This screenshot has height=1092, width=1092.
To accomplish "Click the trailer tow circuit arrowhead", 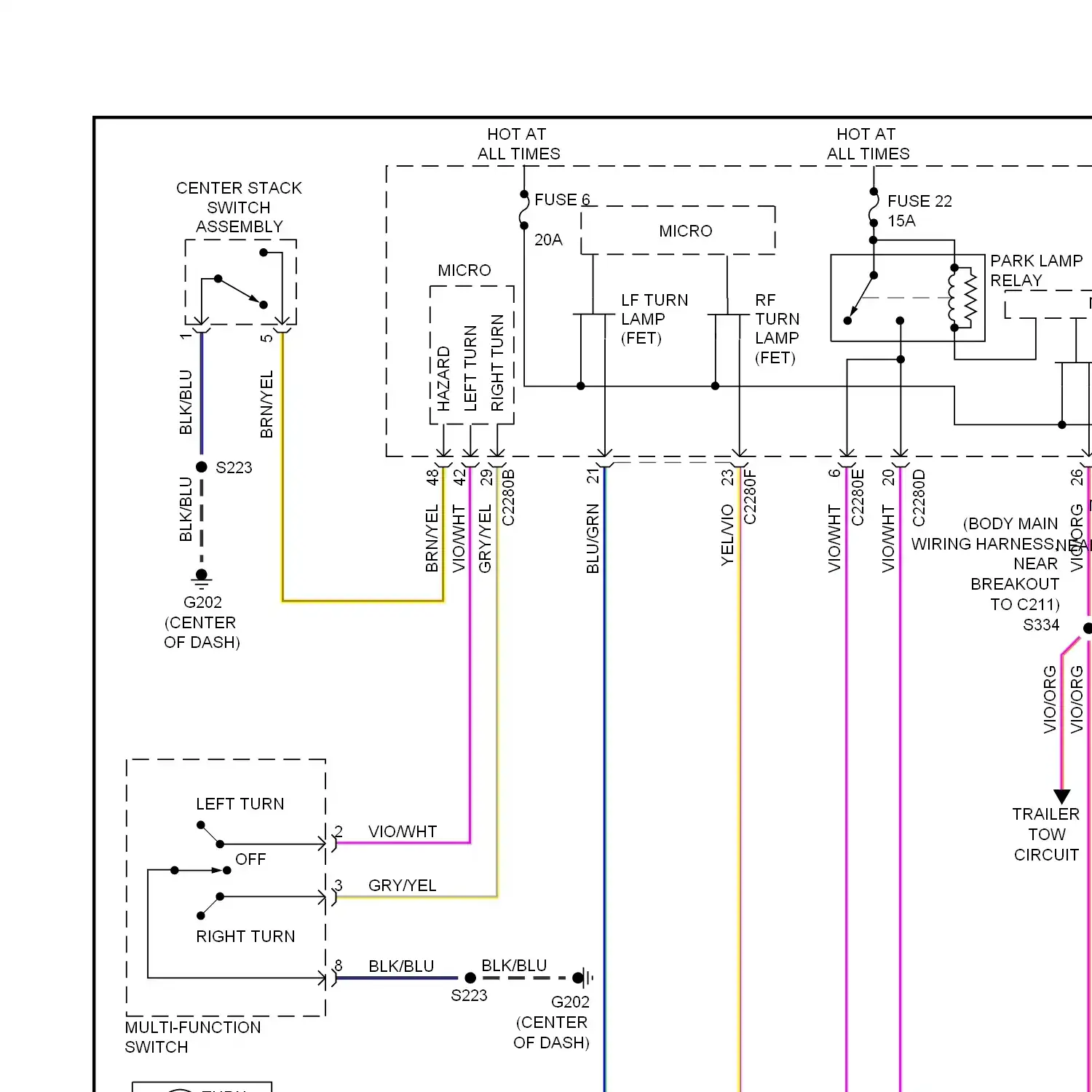I will pos(1062,796).
